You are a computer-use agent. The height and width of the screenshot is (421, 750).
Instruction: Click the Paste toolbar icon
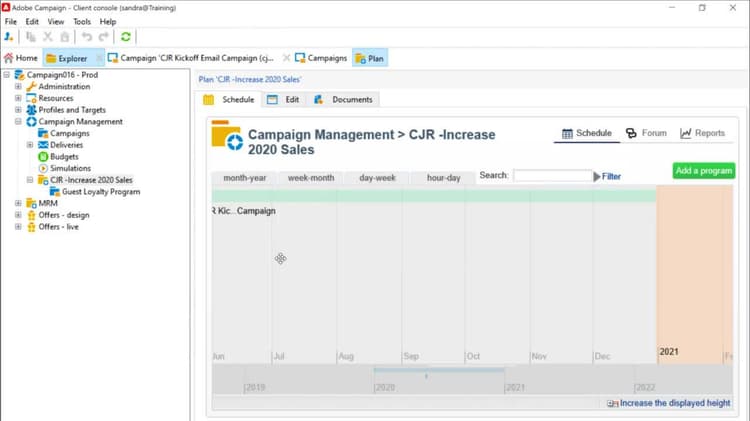[65, 37]
